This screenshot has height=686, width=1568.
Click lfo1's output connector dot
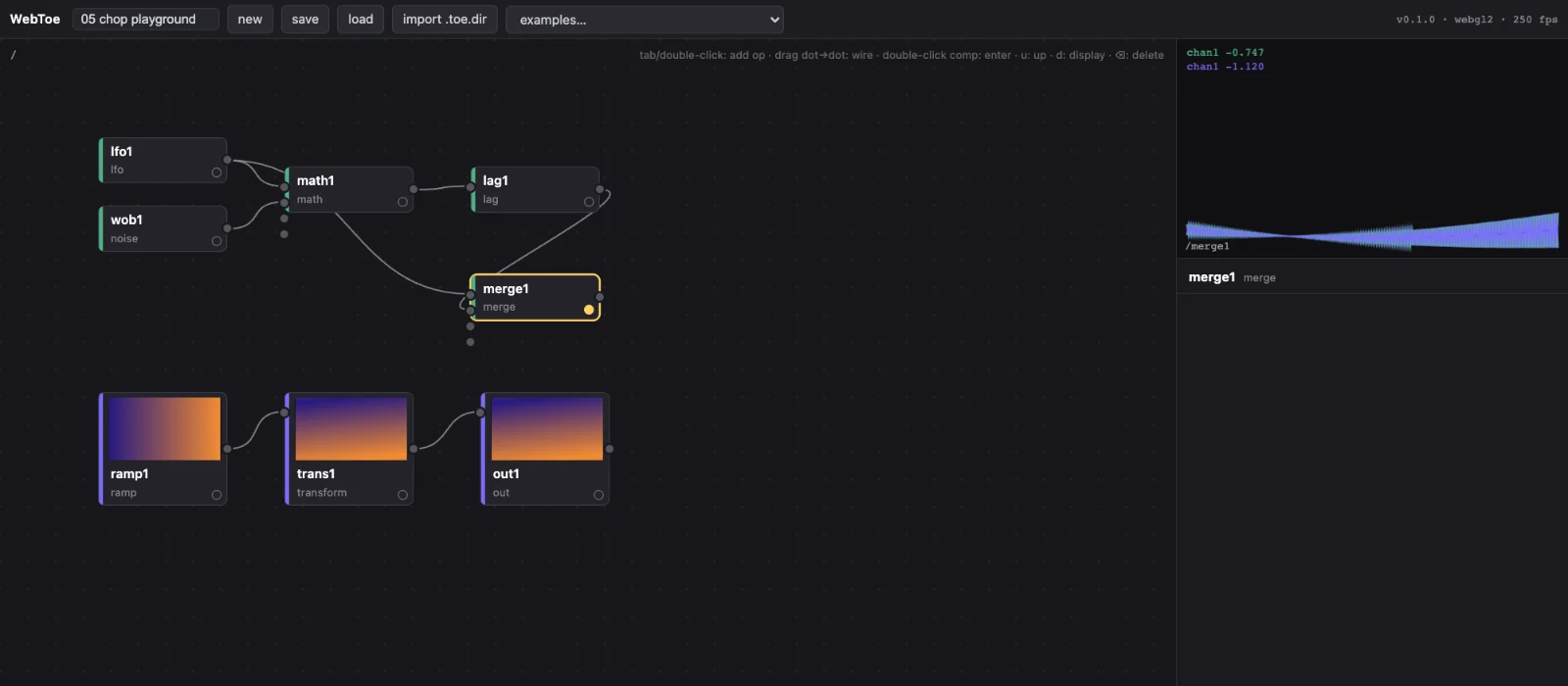tap(227, 160)
